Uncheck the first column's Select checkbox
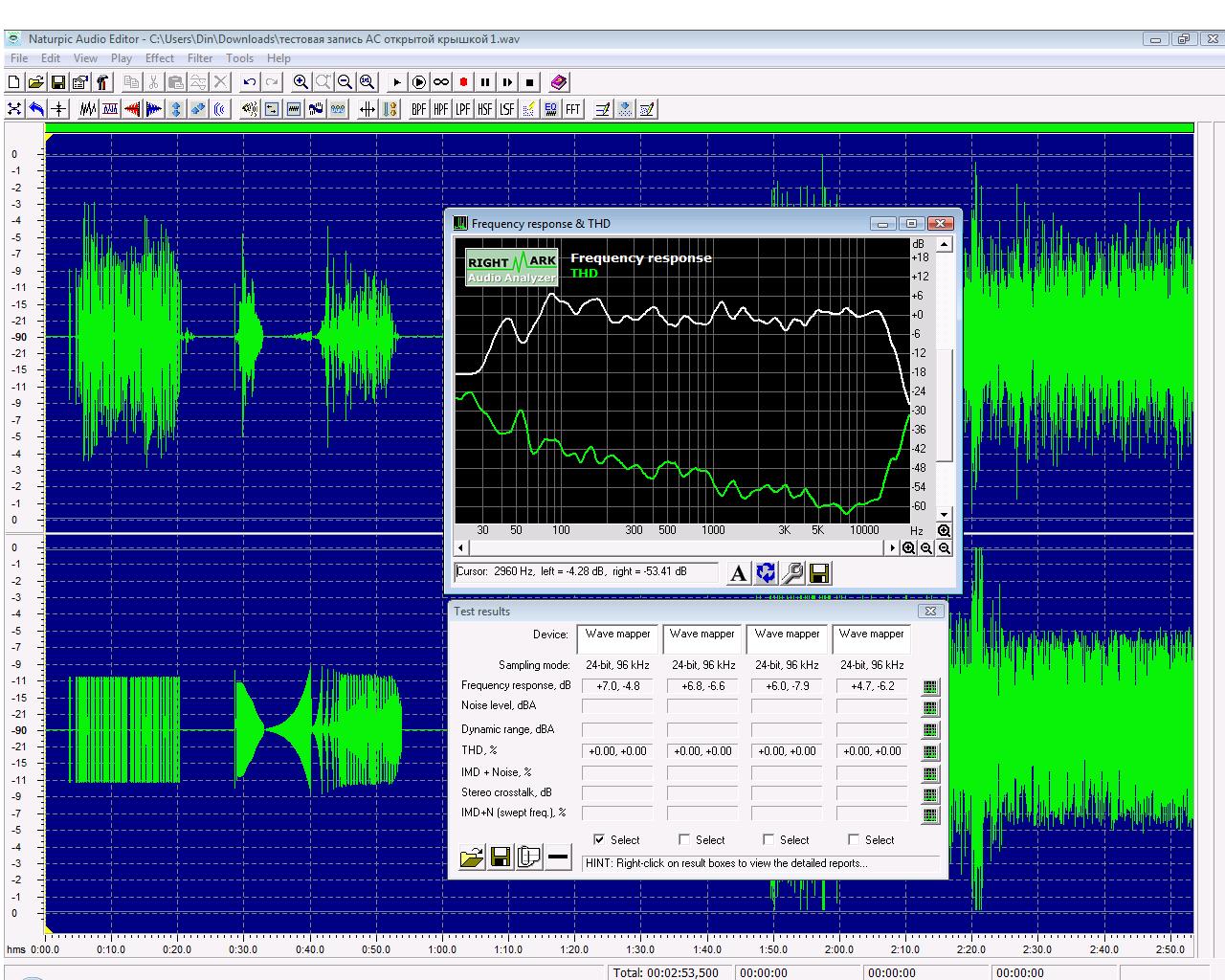Image resolution: width=1225 pixels, height=980 pixels. (x=599, y=839)
